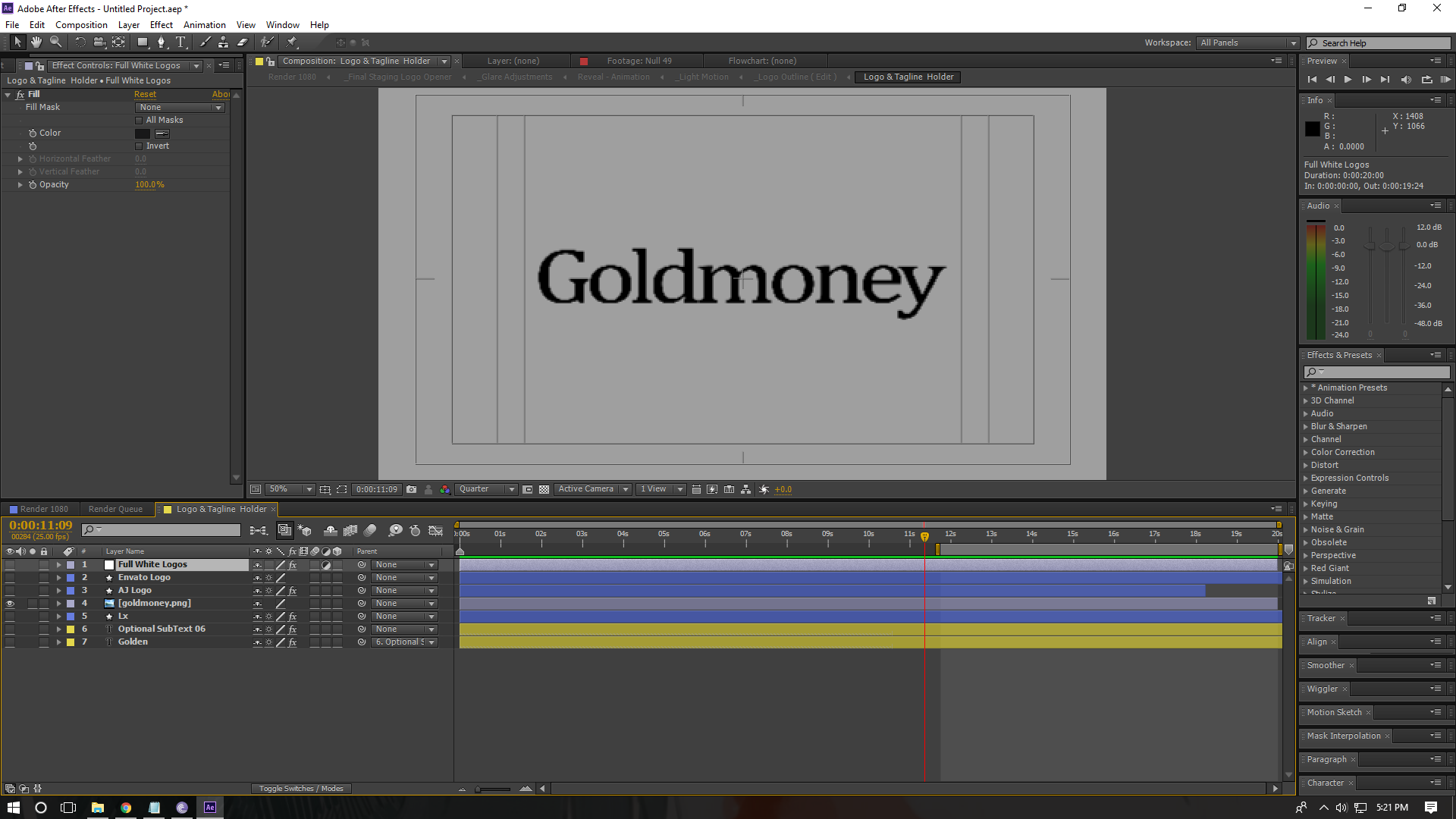This screenshot has width=1456, height=819.
Task: Toggle Frame Blending for timeline
Action: (x=350, y=531)
